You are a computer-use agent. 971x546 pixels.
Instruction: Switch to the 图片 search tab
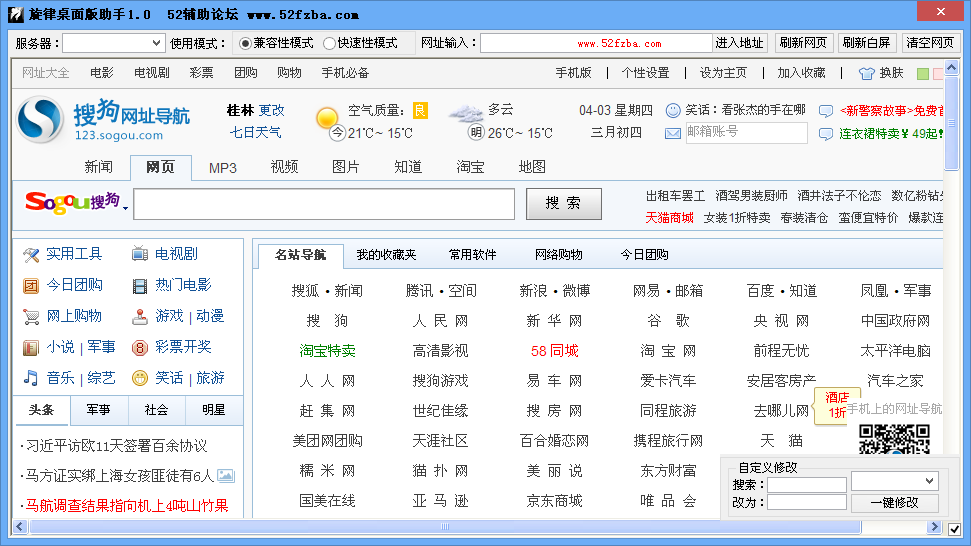[346, 167]
